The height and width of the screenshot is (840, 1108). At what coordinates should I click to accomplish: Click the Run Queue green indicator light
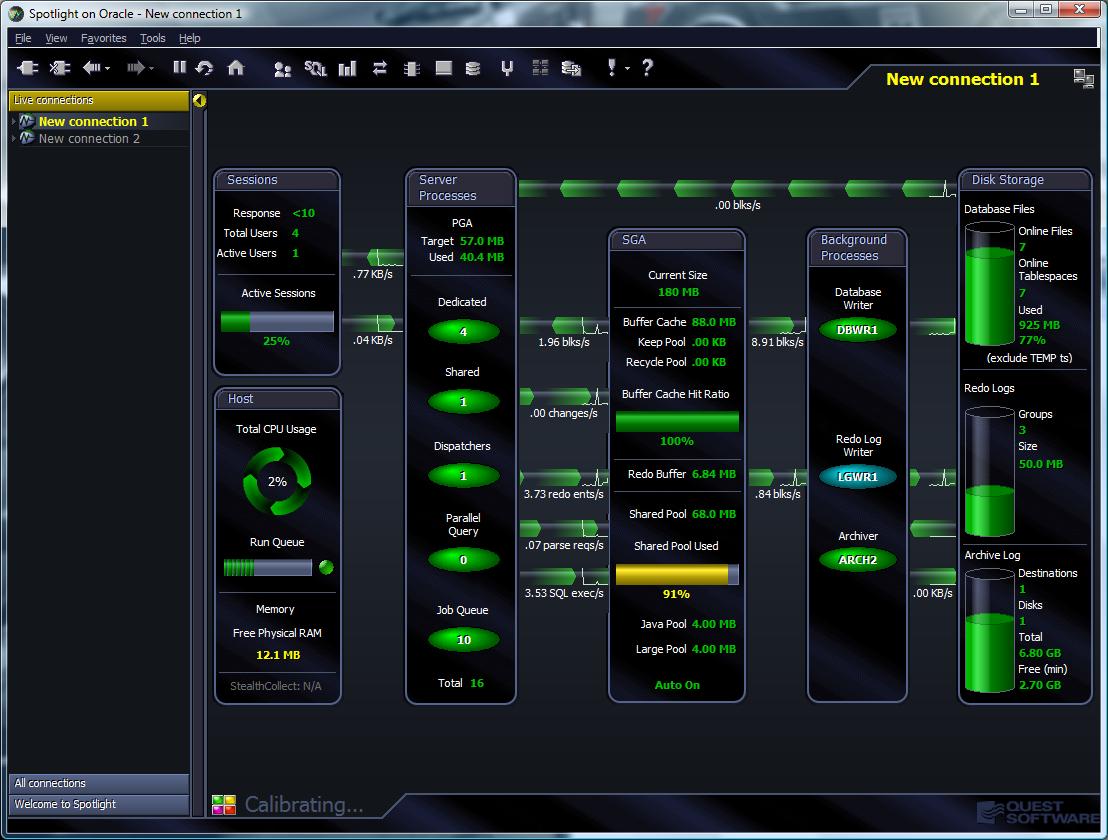326,567
